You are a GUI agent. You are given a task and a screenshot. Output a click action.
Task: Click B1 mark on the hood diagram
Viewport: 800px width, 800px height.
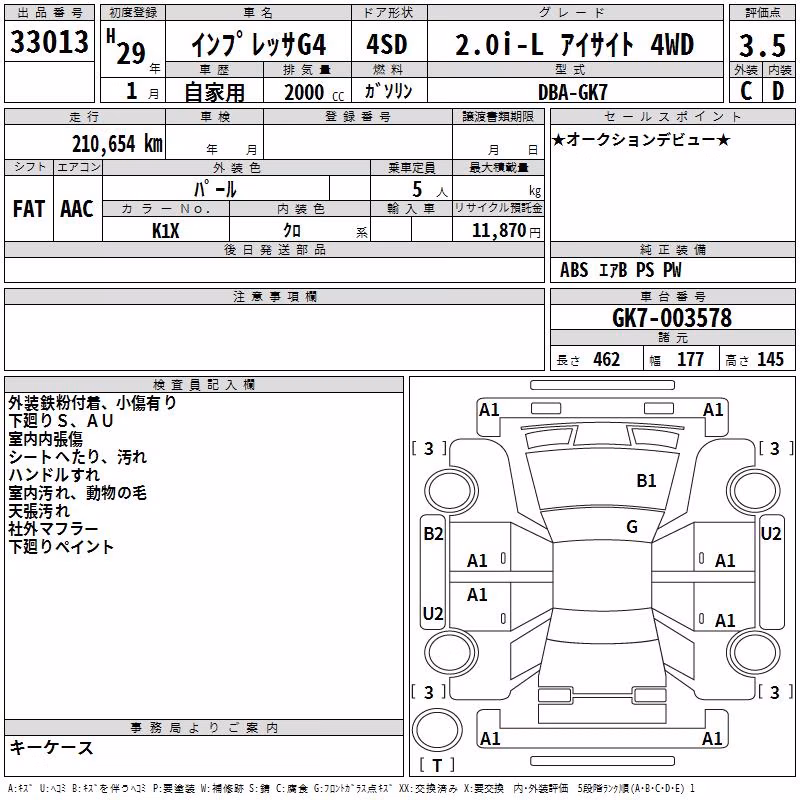[646, 481]
